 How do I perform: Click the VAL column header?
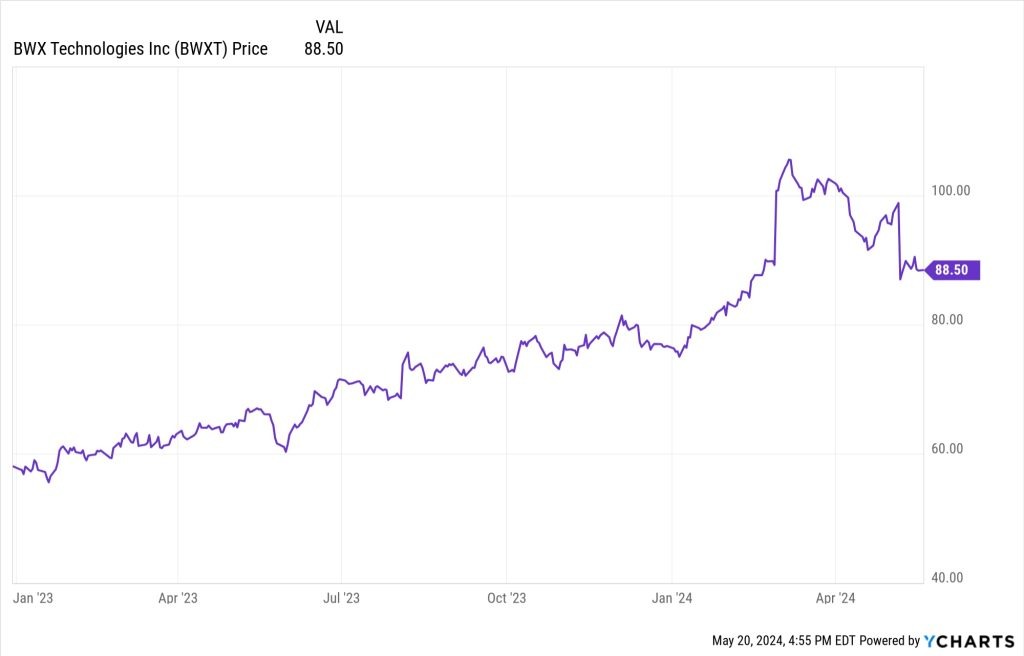[329, 27]
